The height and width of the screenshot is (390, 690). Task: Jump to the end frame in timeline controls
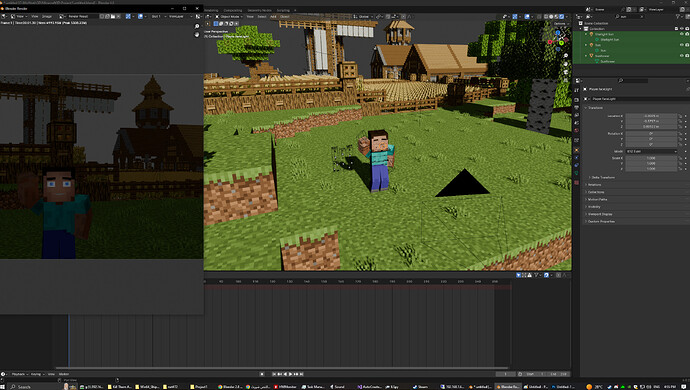point(301,374)
